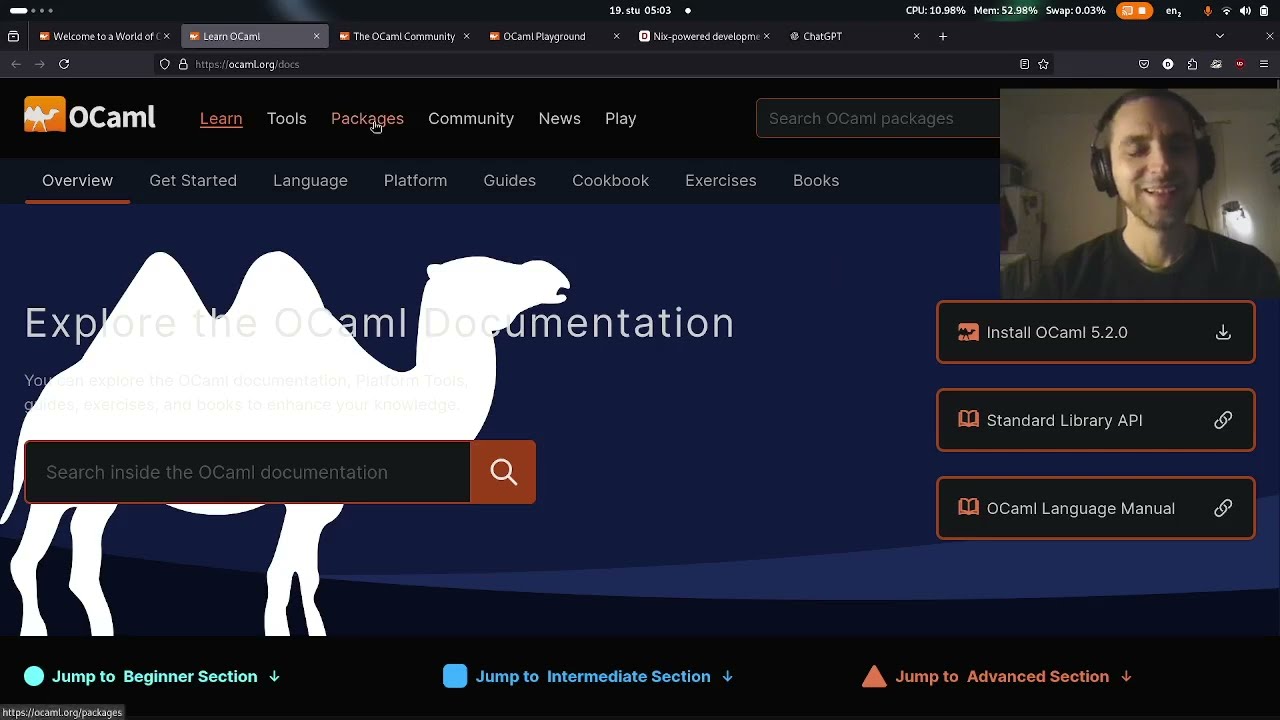Screen dimensions: 1280x720
Task: Click the screen recording indicator in the top bar
Action: pos(1134,11)
